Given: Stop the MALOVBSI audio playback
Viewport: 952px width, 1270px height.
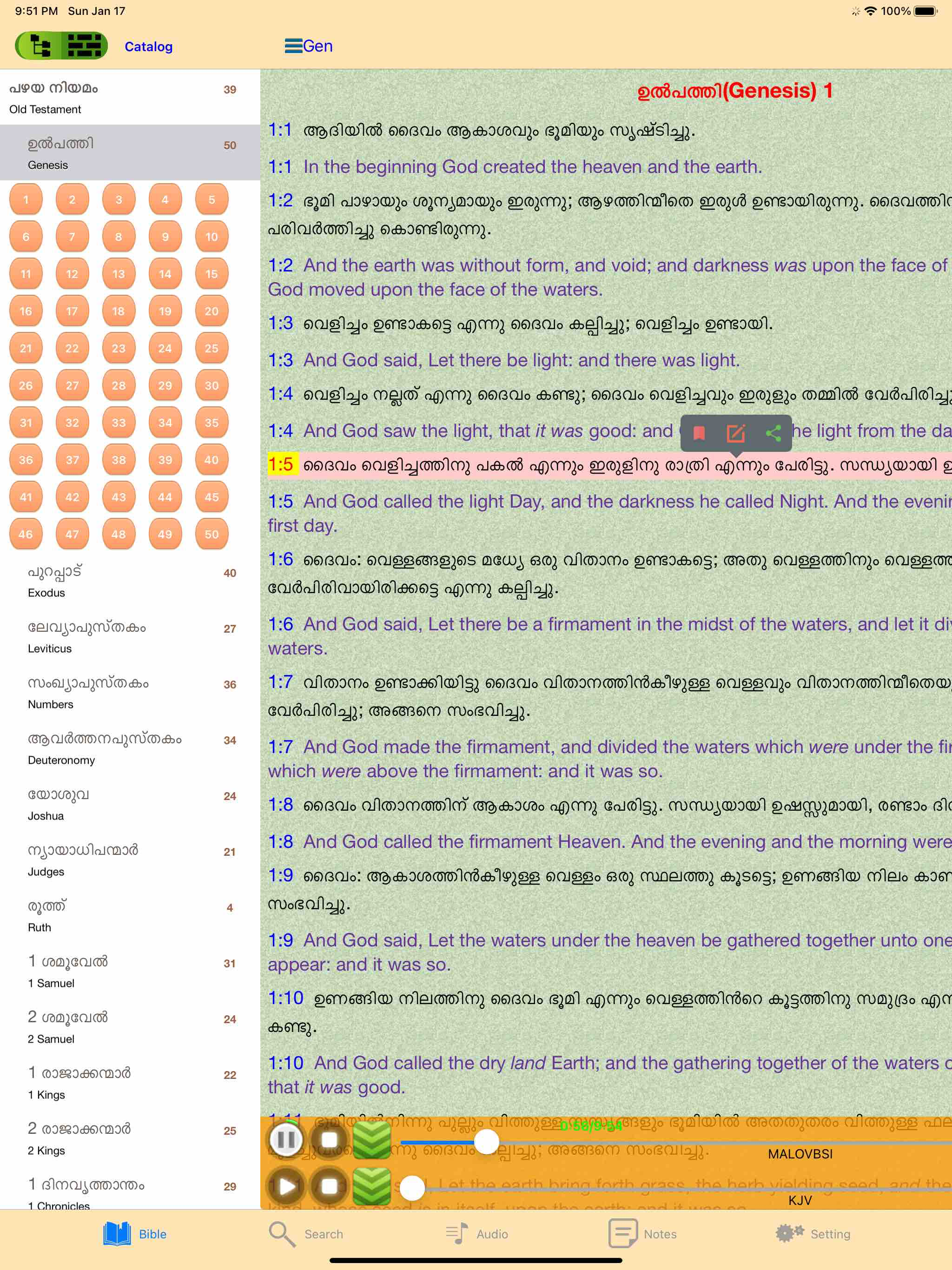Looking at the screenshot, I should pos(330,1140).
